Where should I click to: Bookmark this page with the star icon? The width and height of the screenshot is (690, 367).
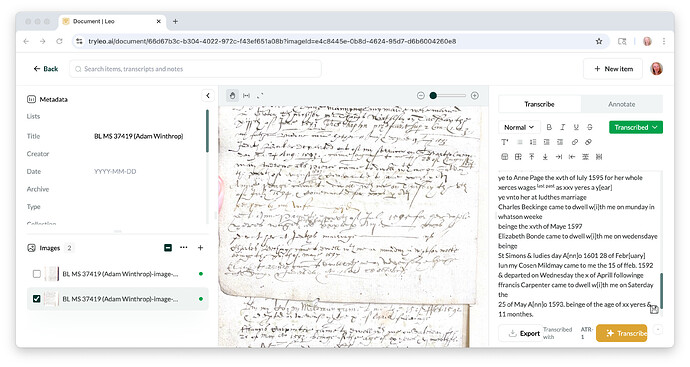point(599,41)
